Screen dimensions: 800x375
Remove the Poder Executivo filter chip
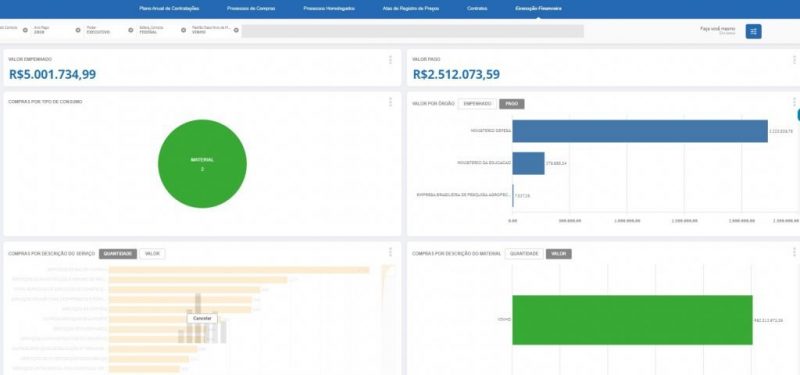[131, 30]
